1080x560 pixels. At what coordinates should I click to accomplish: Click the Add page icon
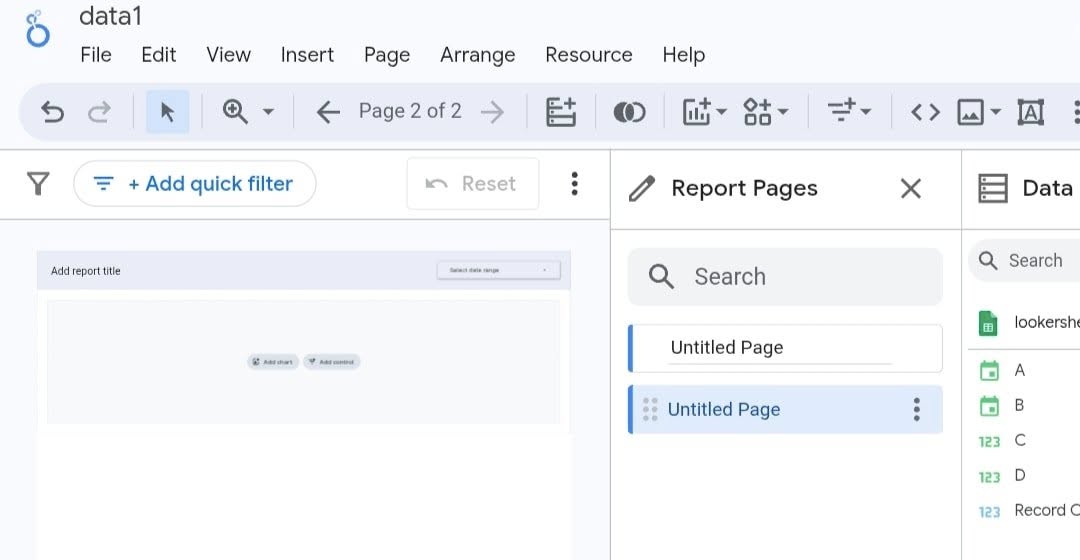click(x=561, y=112)
